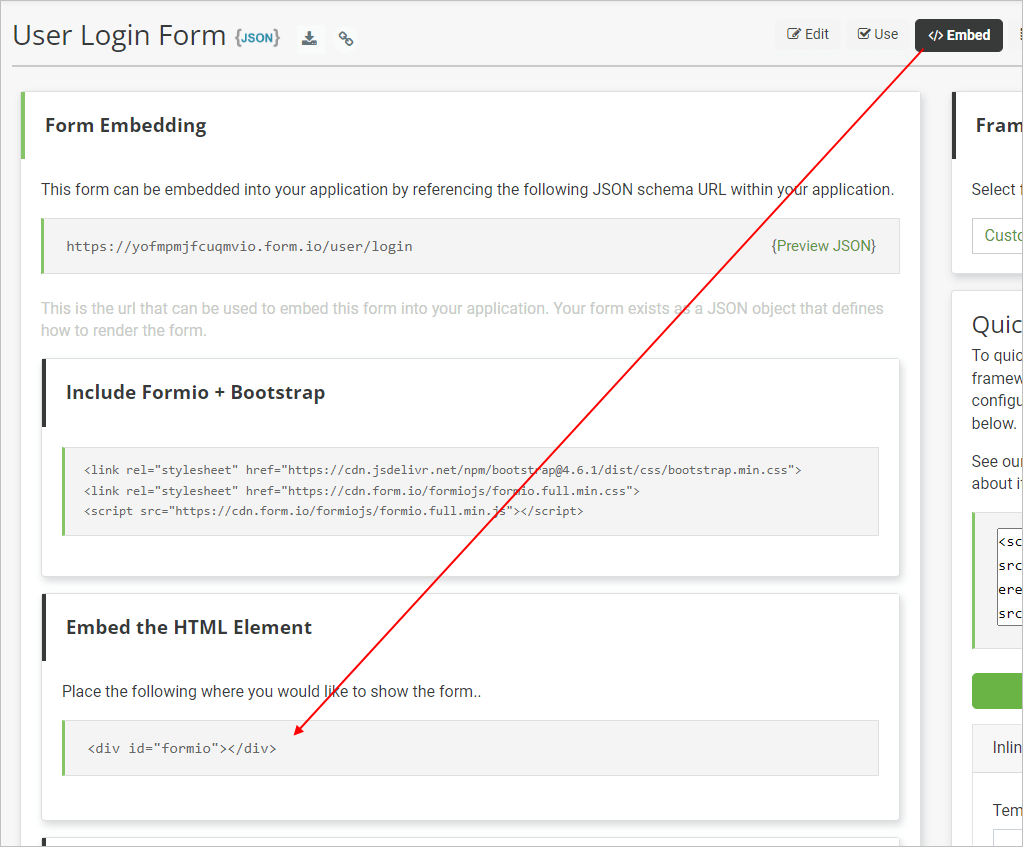This screenshot has height=847, width=1023.
Task: Click the Use button
Action: click(877, 33)
